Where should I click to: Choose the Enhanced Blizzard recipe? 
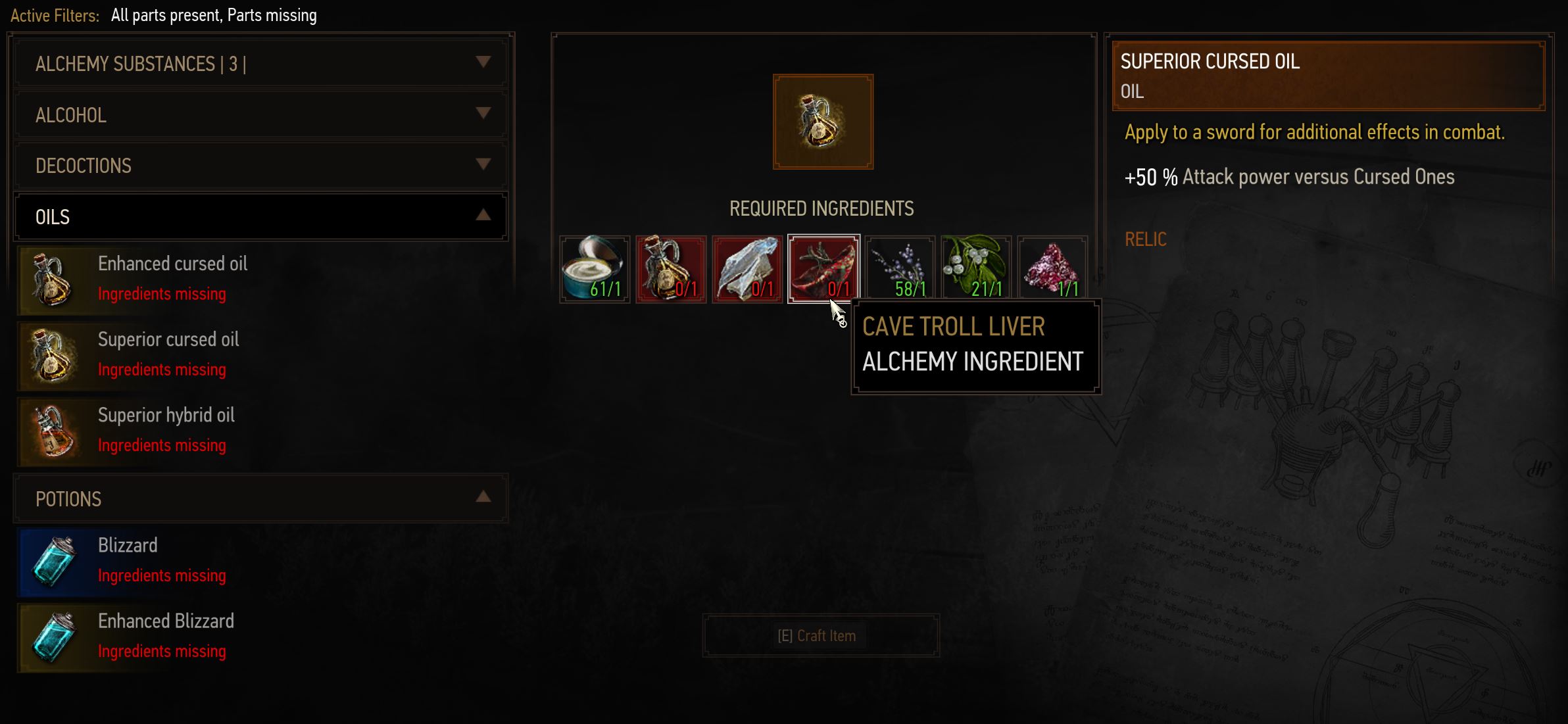point(262,637)
